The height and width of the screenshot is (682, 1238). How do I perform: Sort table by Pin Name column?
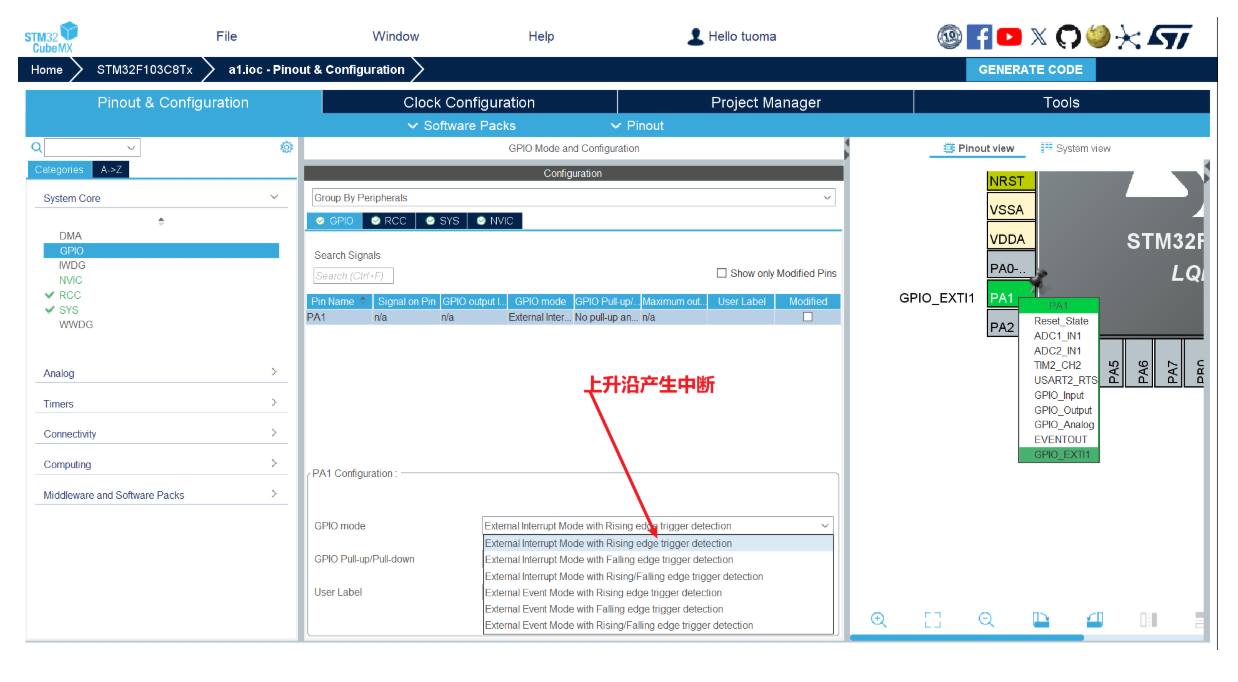point(339,301)
